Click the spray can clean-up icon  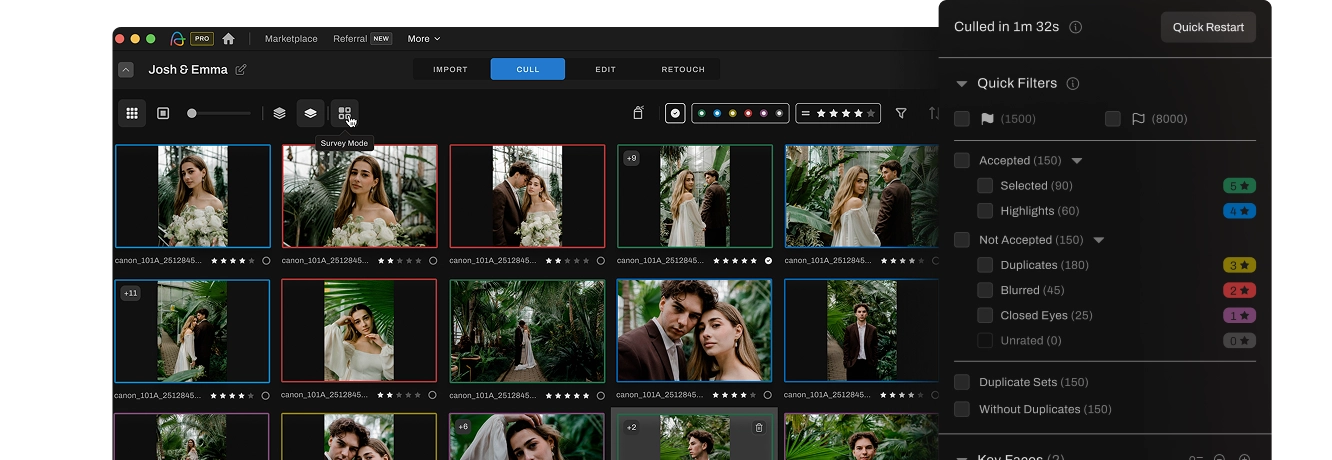pos(638,114)
